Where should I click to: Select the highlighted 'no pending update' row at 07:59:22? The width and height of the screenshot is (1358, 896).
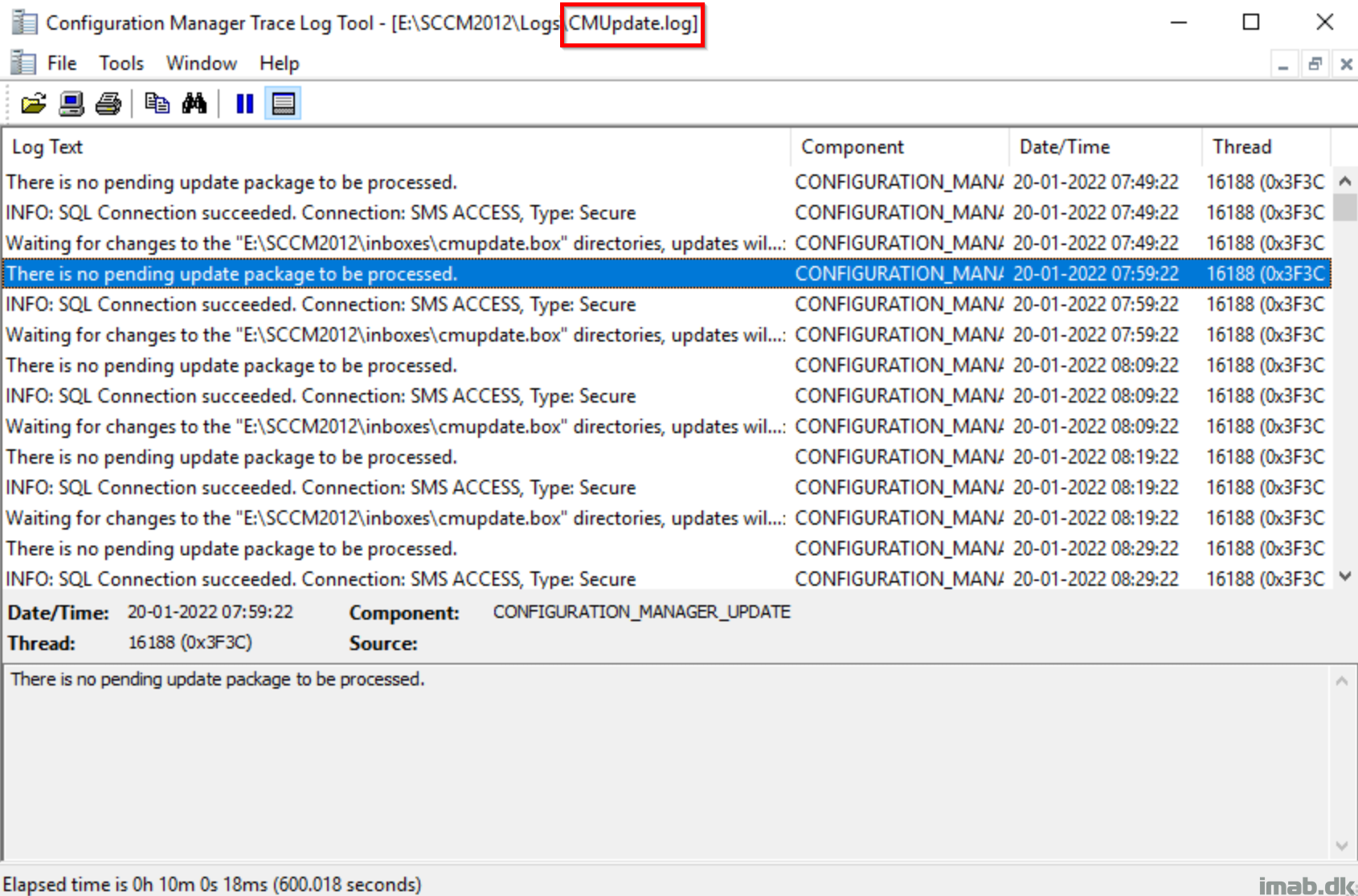667,274
